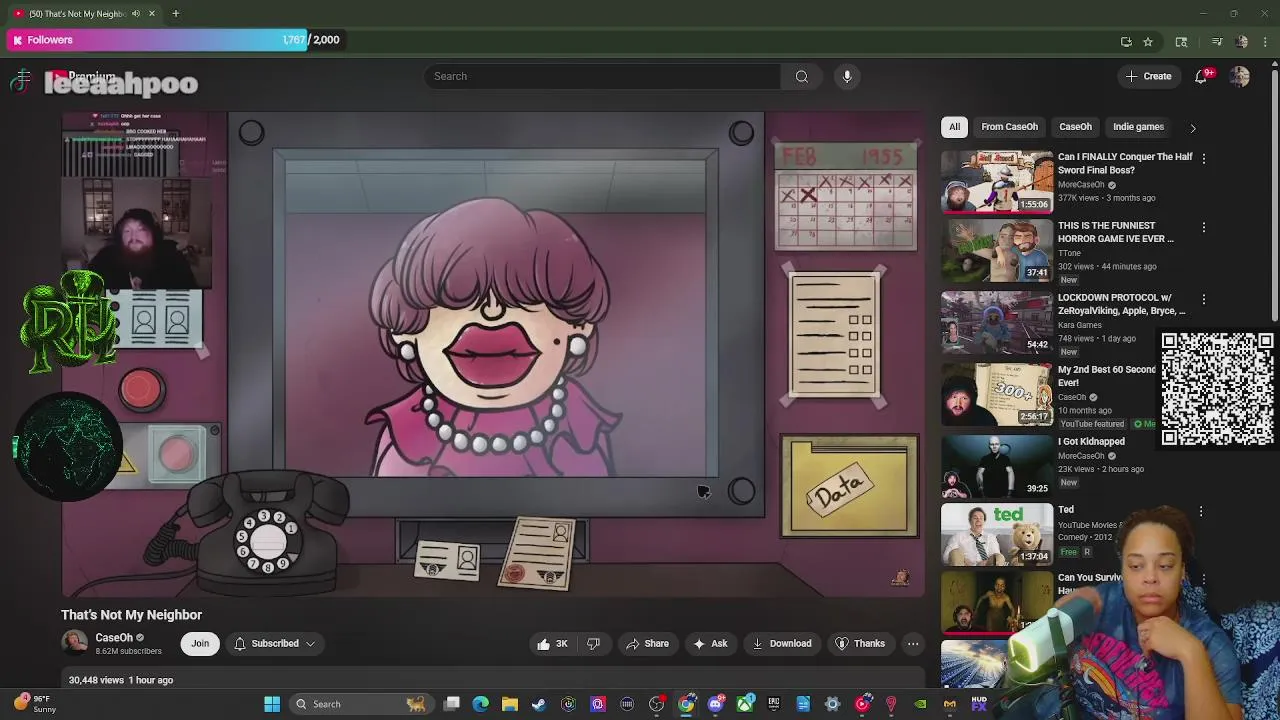Open options menu for Ted movie
This screenshot has height=720, width=1280.
[x=1201, y=511]
